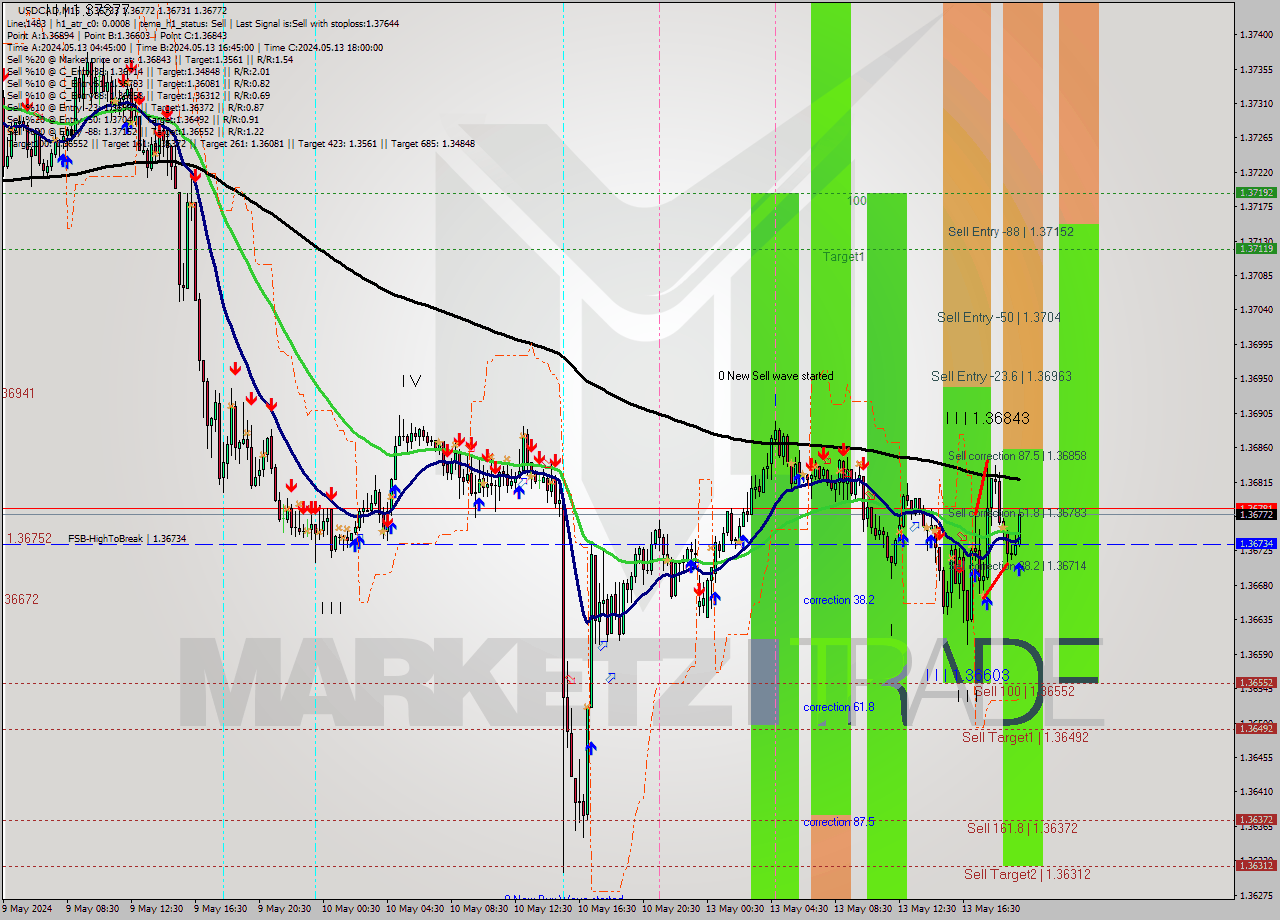Click the 'Sell Entry -23.6 | 1.36963' label
Screen dimensions: 1280x920
tap(1001, 377)
